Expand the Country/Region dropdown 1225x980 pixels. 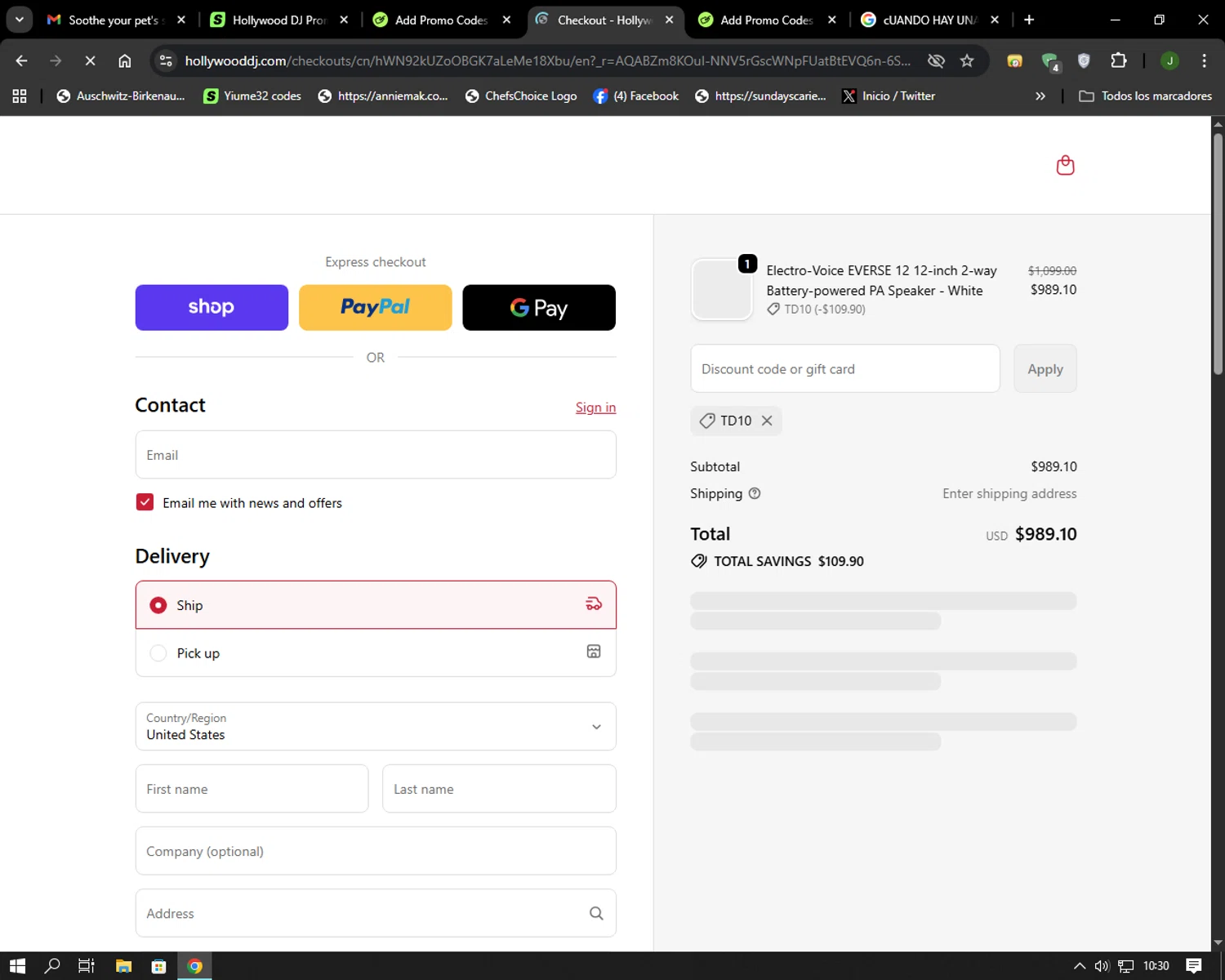tap(376, 726)
